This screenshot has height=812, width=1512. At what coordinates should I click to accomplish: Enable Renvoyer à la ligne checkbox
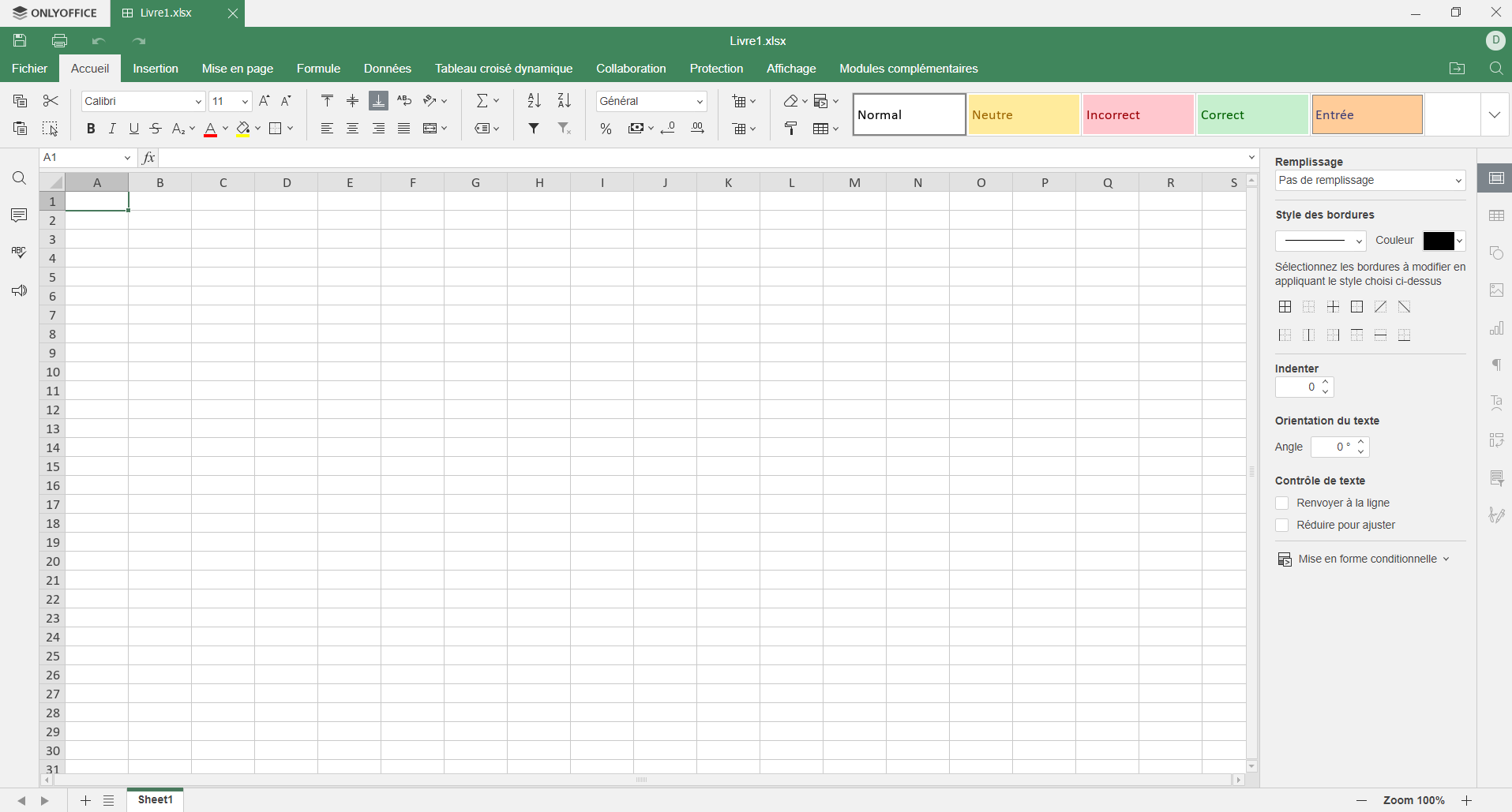click(1282, 503)
